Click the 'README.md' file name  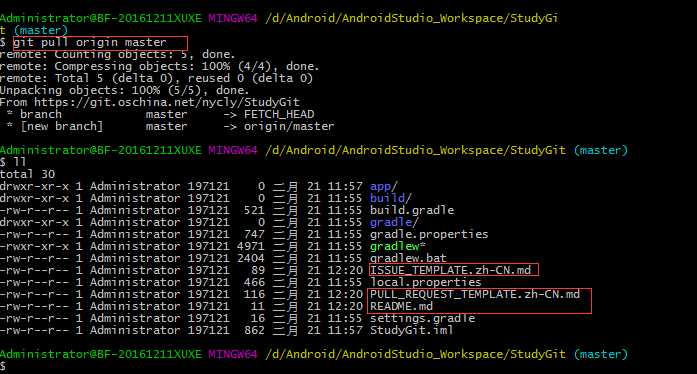point(401,306)
